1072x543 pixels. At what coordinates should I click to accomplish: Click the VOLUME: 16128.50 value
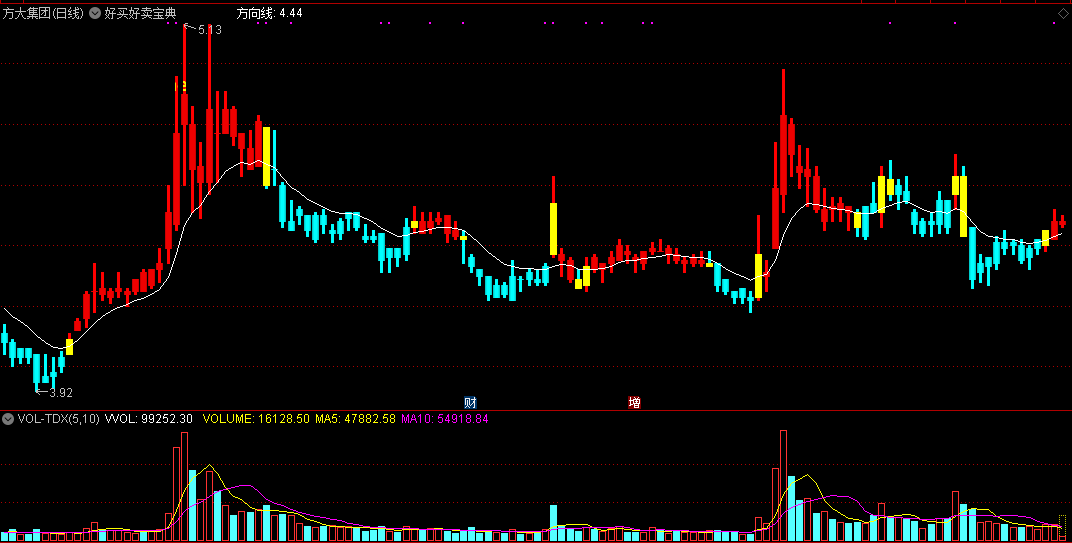click(256, 419)
